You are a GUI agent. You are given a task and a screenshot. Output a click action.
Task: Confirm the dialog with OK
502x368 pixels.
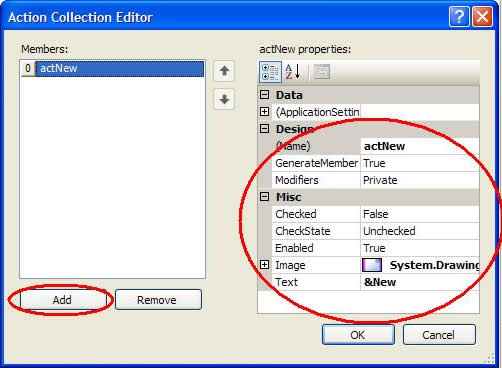pos(358,335)
